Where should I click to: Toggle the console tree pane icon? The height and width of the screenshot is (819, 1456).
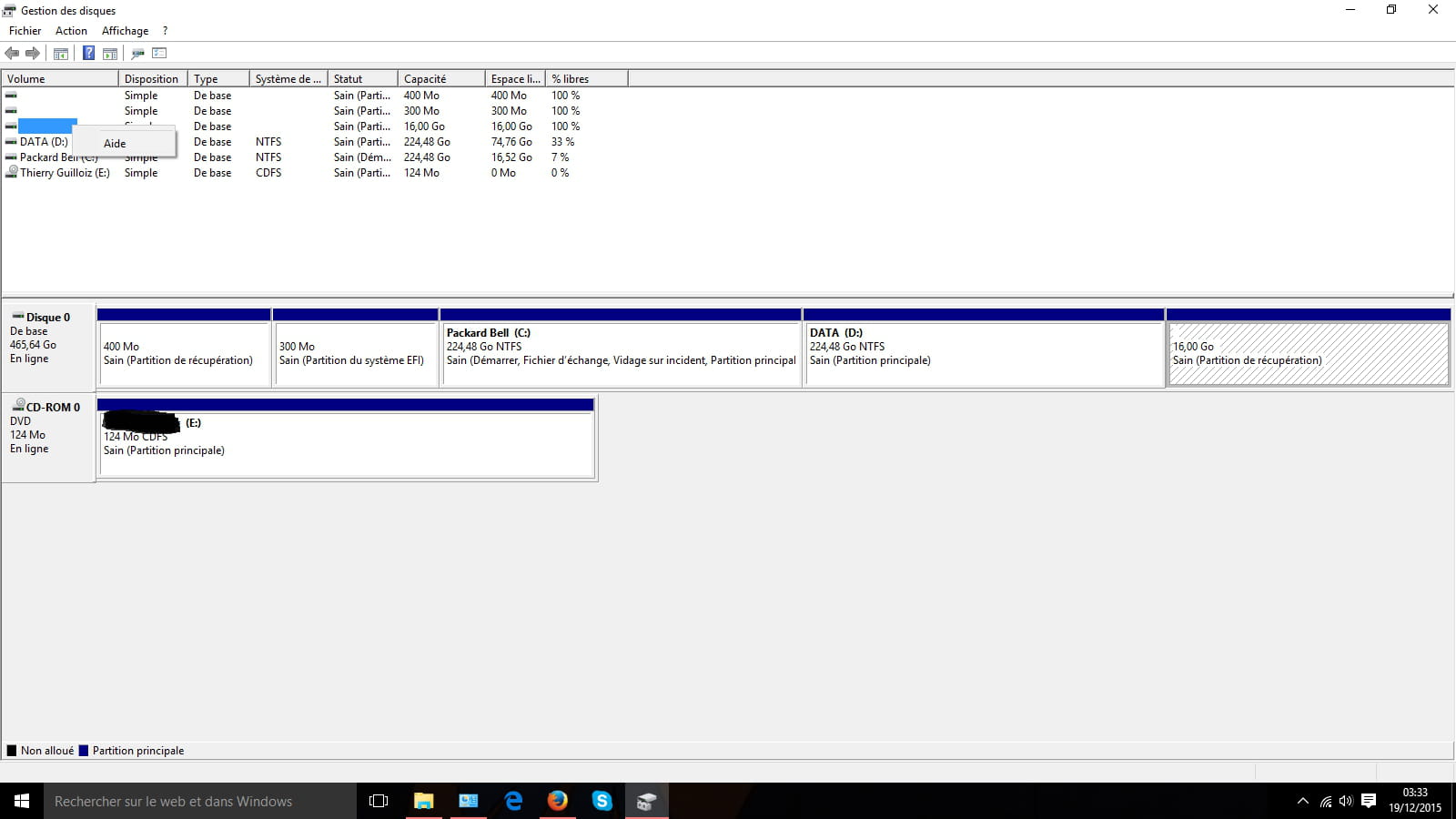pyautogui.click(x=61, y=53)
